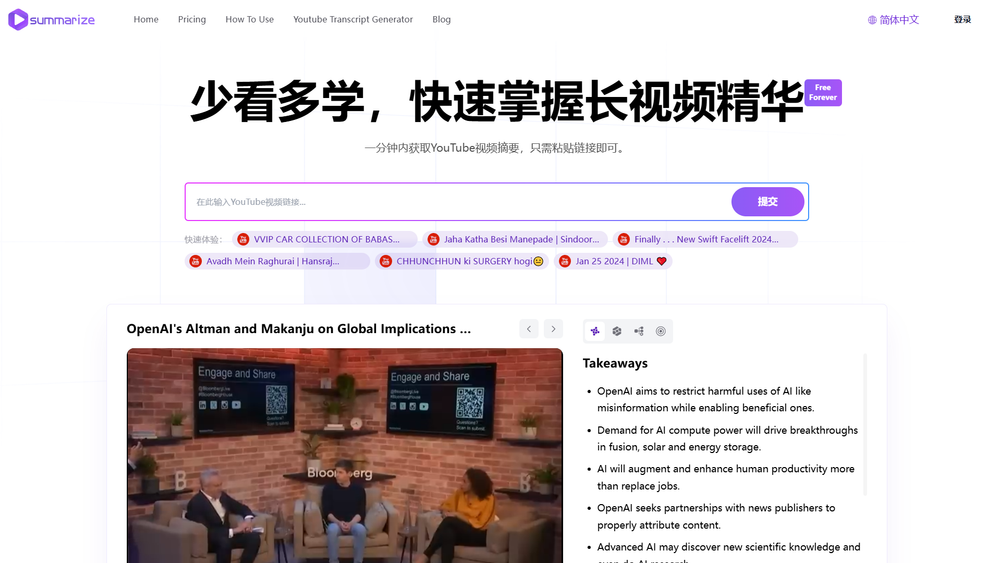Visit the Blog page

pyautogui.click(x=441, y=20)
